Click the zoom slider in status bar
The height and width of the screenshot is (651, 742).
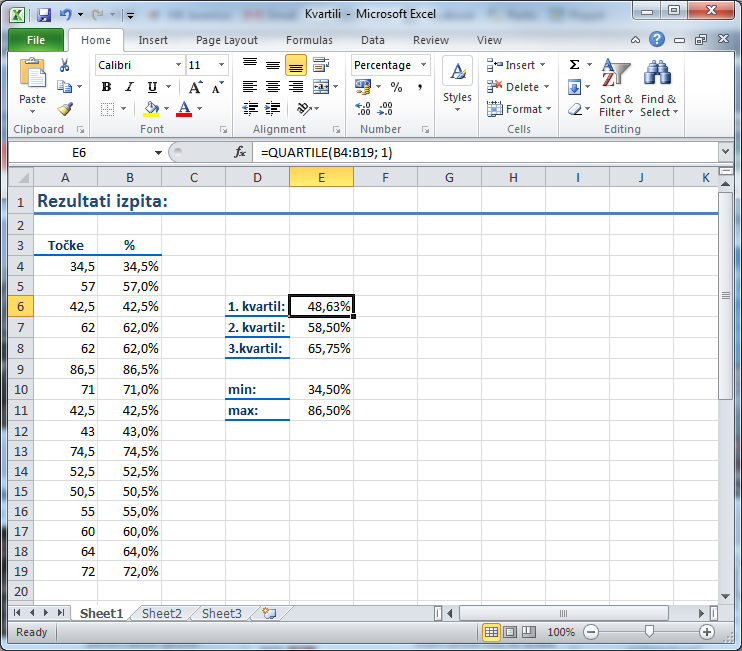pyautogui.click(x=650, y=632)
